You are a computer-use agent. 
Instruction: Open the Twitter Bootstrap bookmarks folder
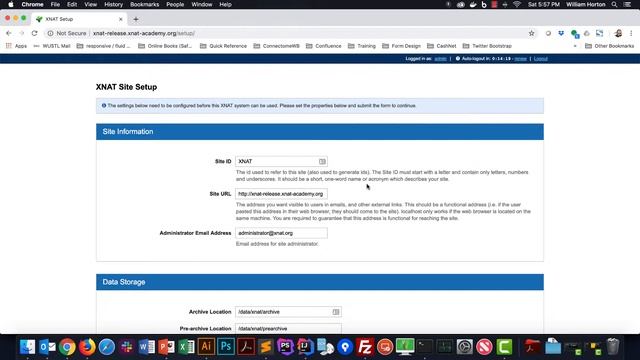(x=487, y=46)
